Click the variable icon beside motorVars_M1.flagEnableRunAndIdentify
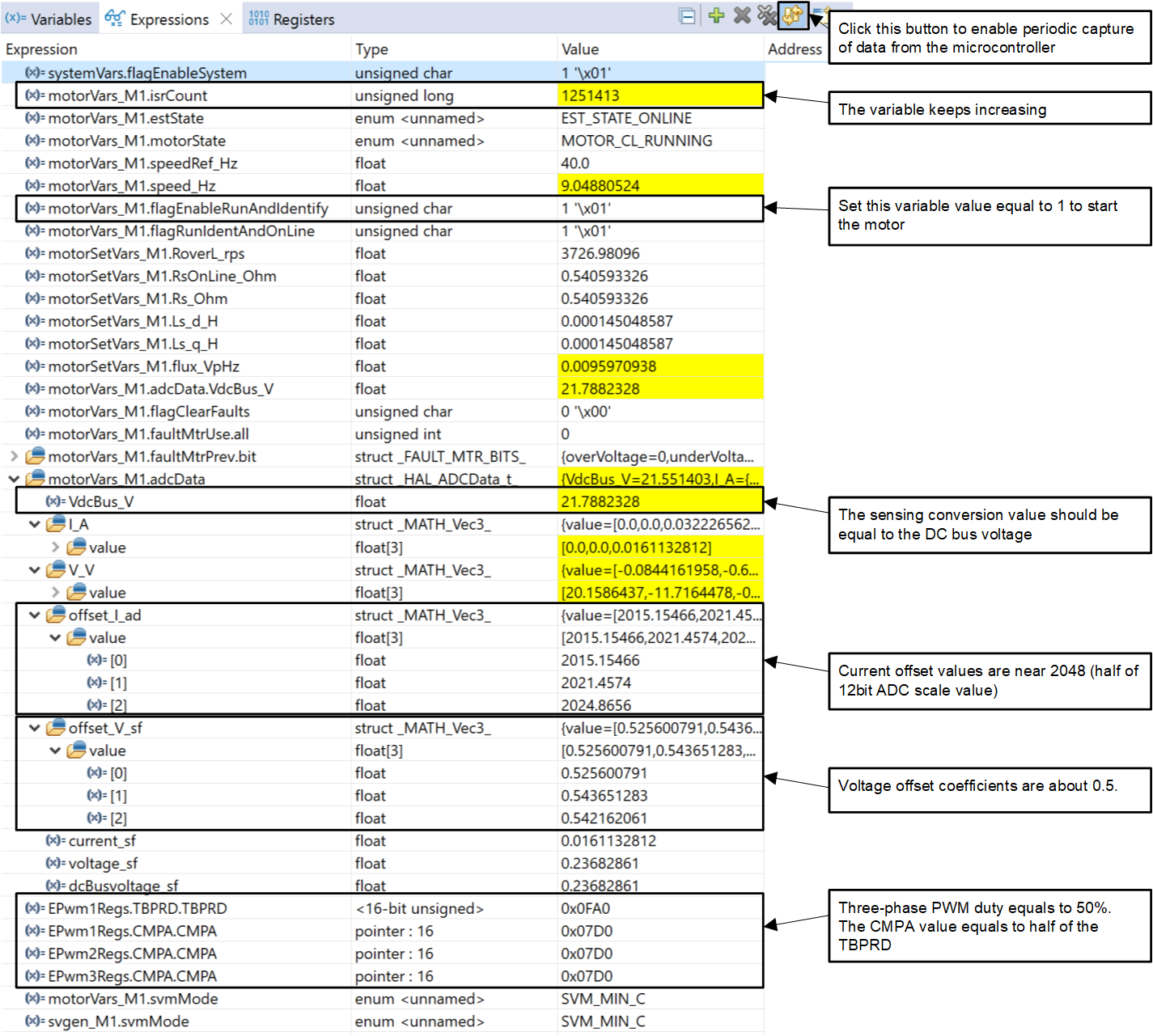Image resolution: width=1153 pixels, height=1036 pixels. pyautogui.click(x=35, y=209)
